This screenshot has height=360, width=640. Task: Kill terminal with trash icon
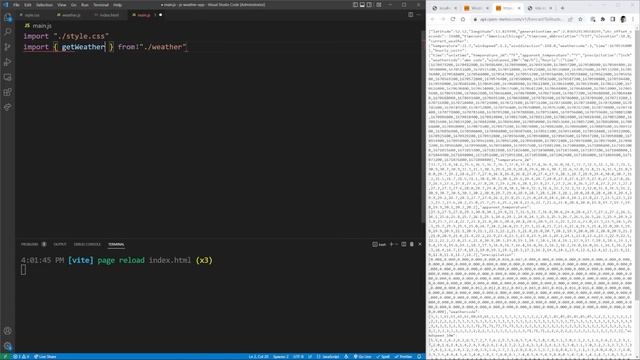tap(412, 244)
